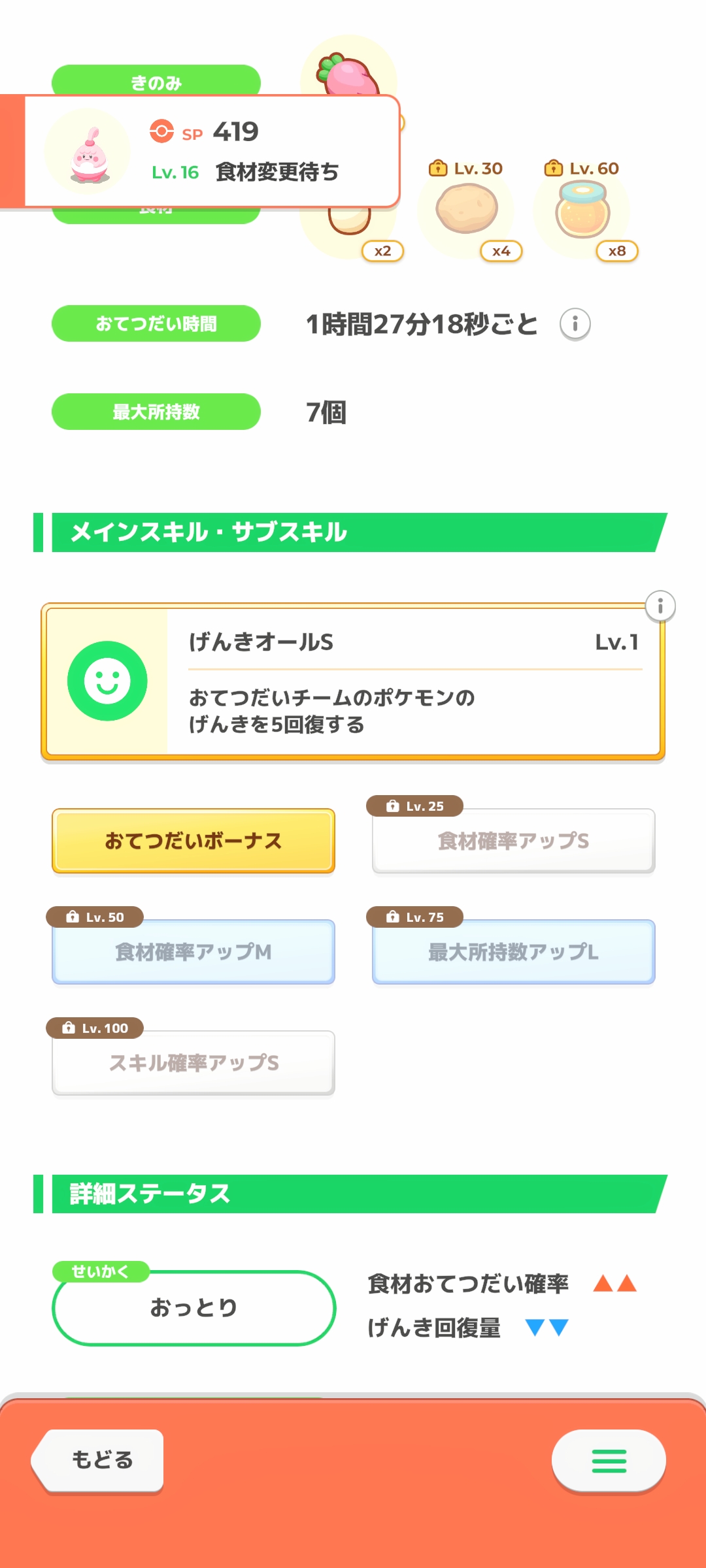Tap the 最大所持数 green label
The width and height of the screenshot is (706, 1568).
[x=156, y=412]
